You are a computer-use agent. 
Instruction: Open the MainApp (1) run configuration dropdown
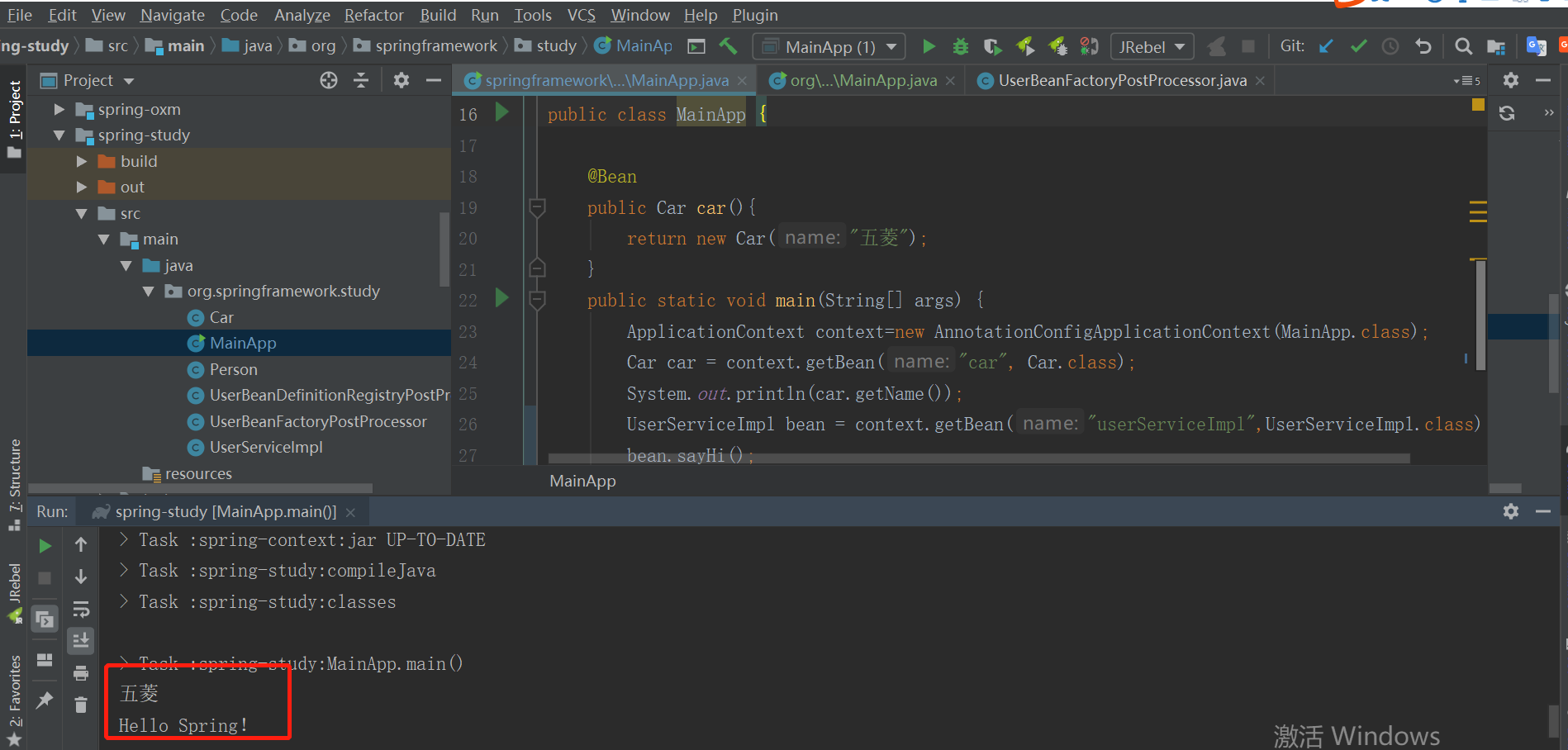click(829, 47)
